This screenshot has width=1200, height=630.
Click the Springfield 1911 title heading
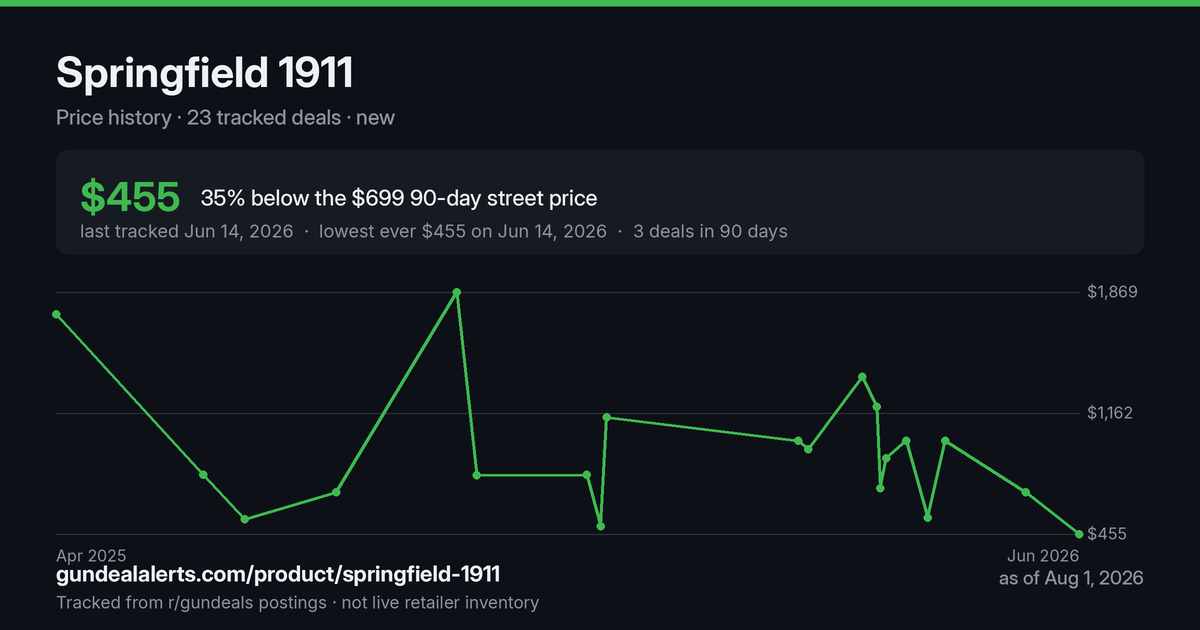click(204, 73)
